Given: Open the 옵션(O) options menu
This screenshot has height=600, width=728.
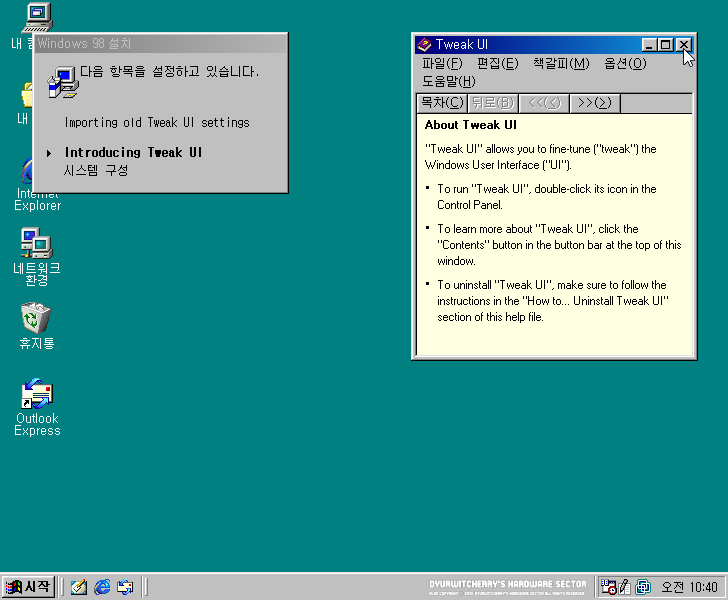Looking at the screenshot, I should 625,64.
